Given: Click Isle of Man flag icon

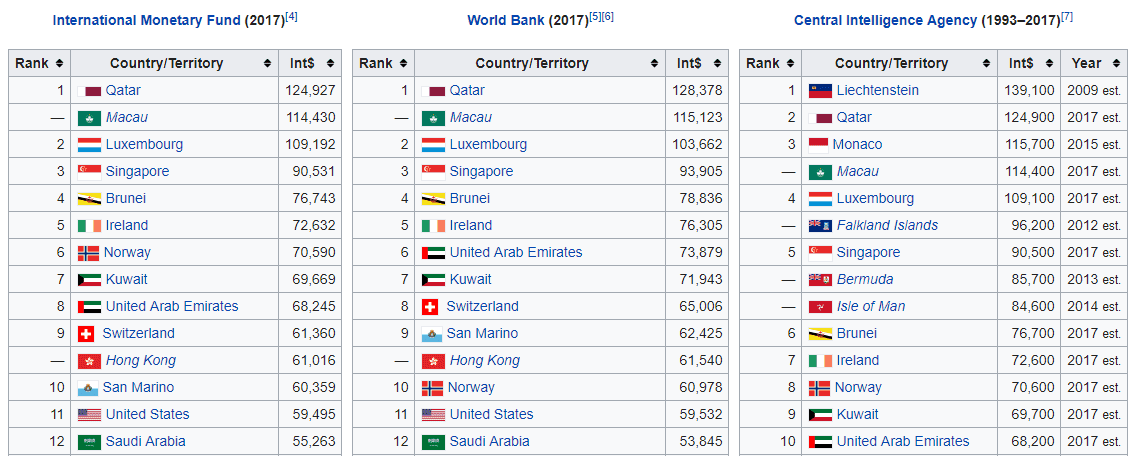Looking at the screenshot, I should click(820, 307).
